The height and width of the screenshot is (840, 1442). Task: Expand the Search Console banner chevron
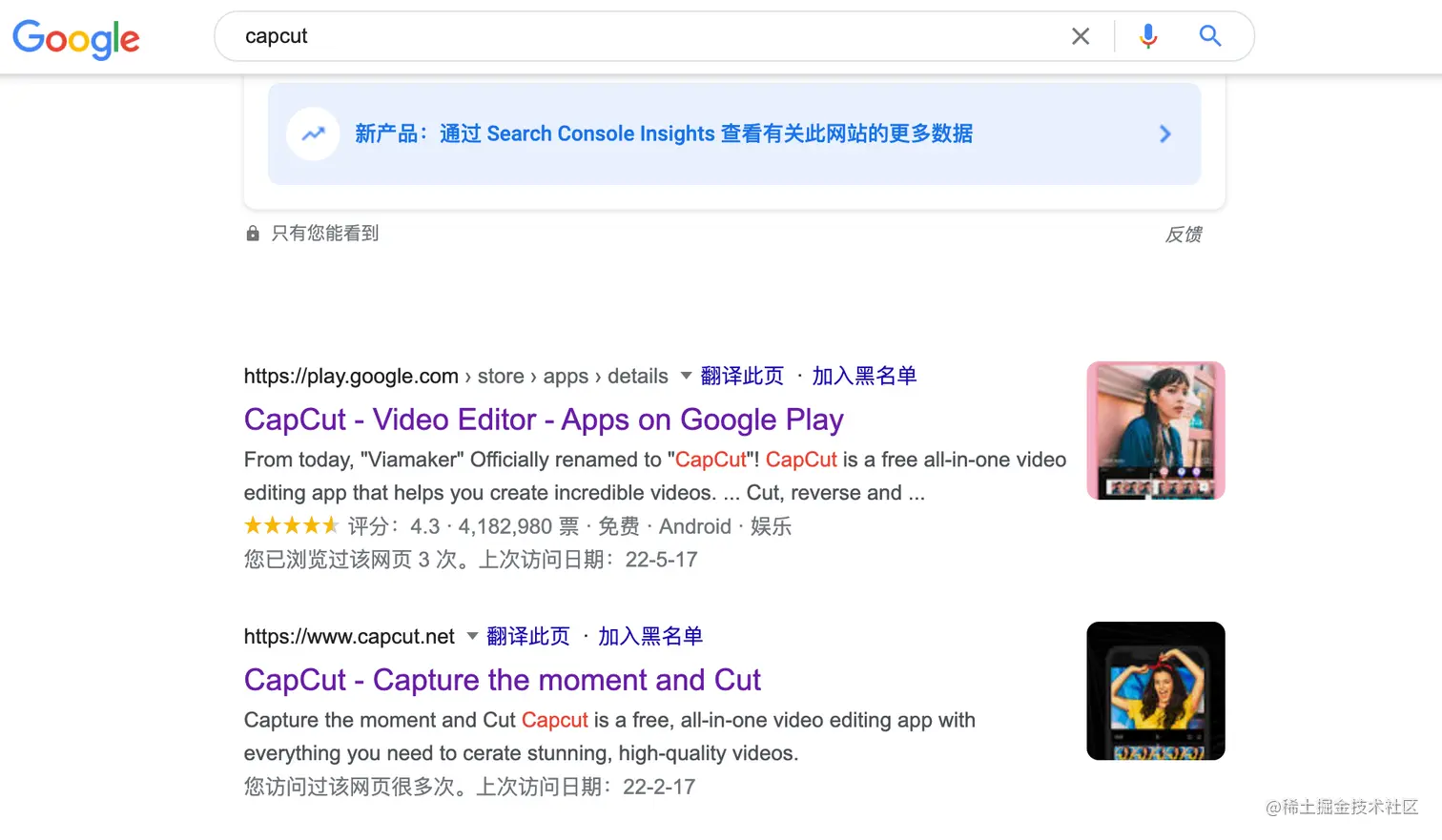(x=1164, y=134)
